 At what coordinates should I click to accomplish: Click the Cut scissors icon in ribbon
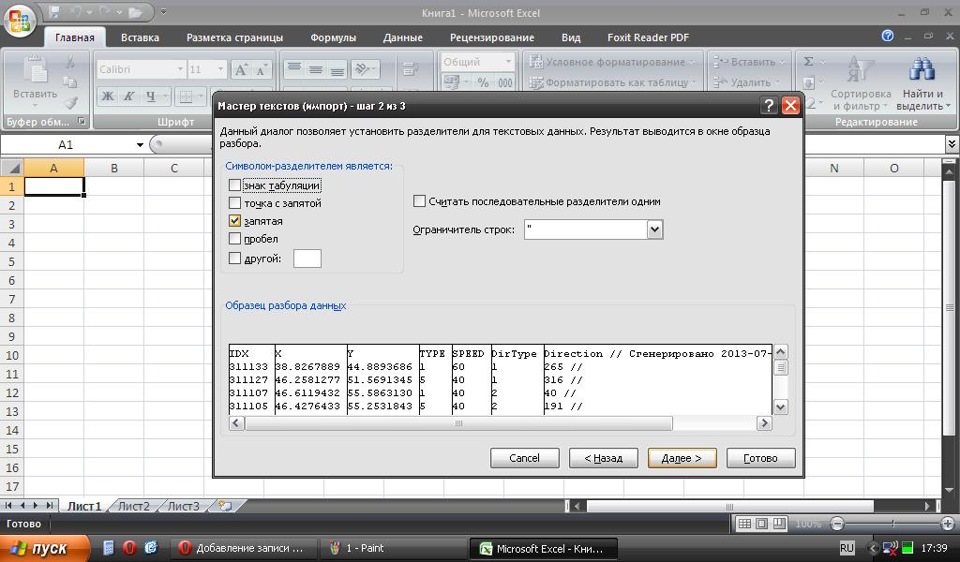coord(70,62)
